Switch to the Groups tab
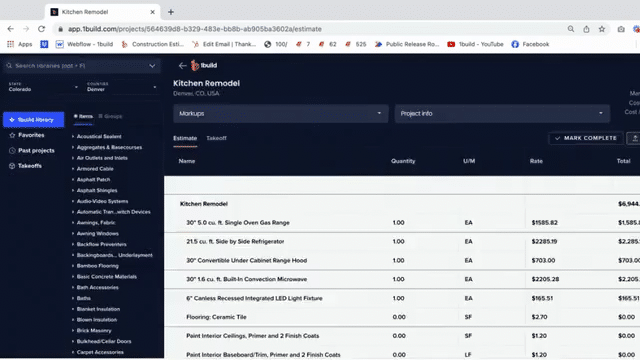 click(x=110, y=116)
